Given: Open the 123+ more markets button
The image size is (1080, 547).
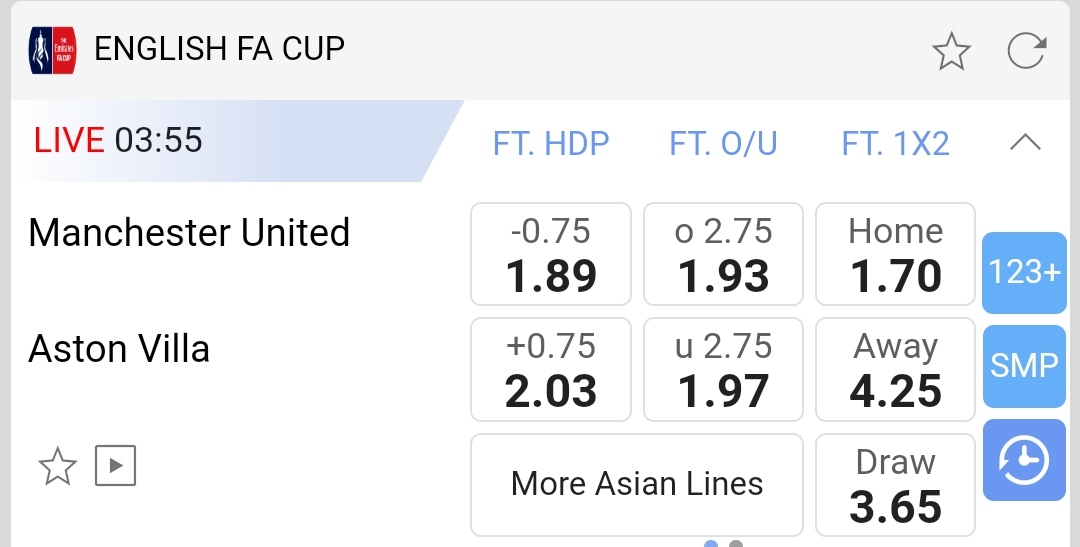Looking at the screenshot, I should (1024, 272).
